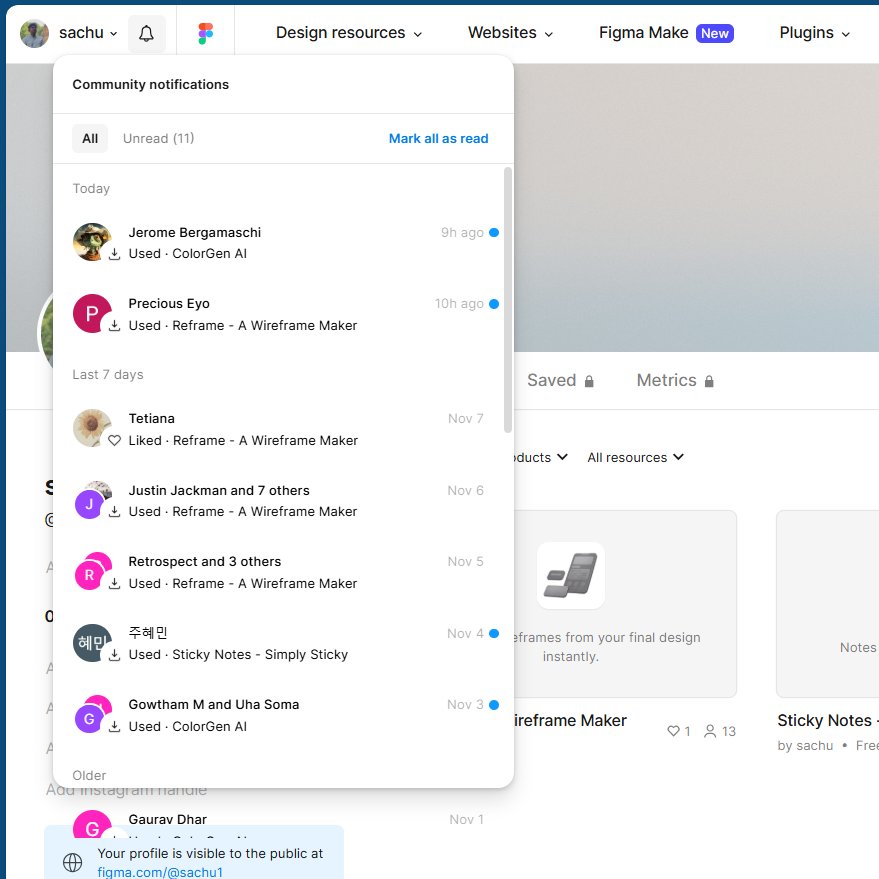Click the 9h ago timestamp

(x=462, y=233)
